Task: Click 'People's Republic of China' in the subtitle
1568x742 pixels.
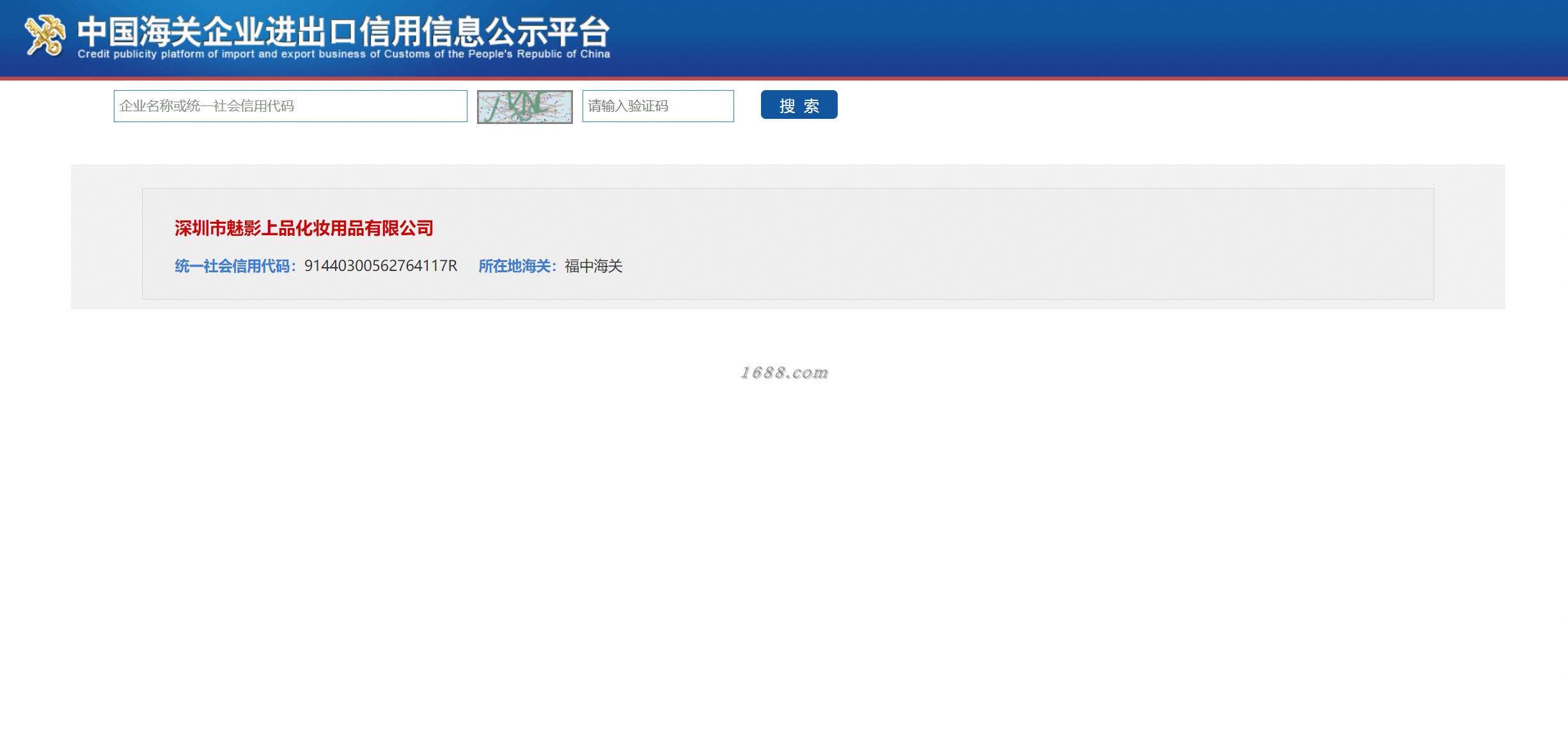Action: pos(538,54)
